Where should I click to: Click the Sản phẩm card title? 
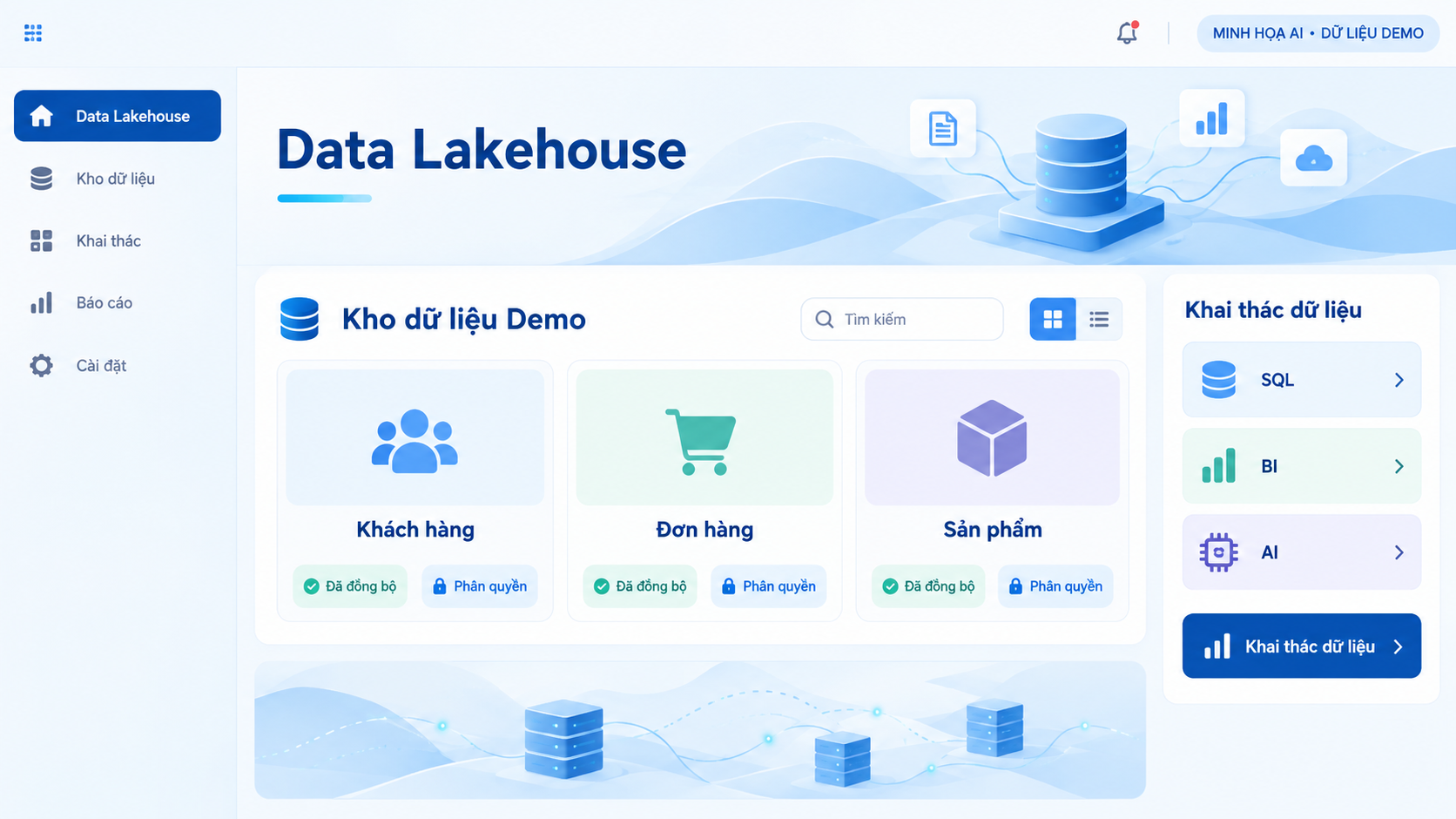pos(993,530)
